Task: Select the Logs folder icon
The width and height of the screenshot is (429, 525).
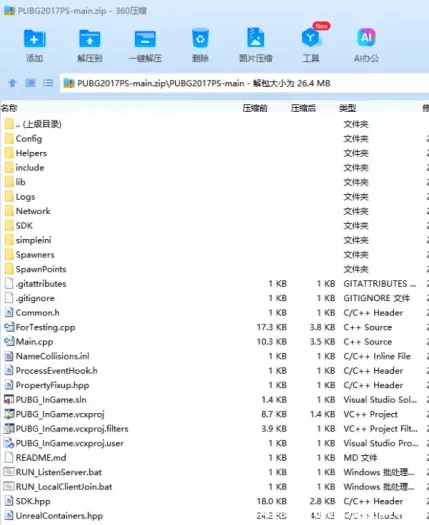Action: coord(9,197)
